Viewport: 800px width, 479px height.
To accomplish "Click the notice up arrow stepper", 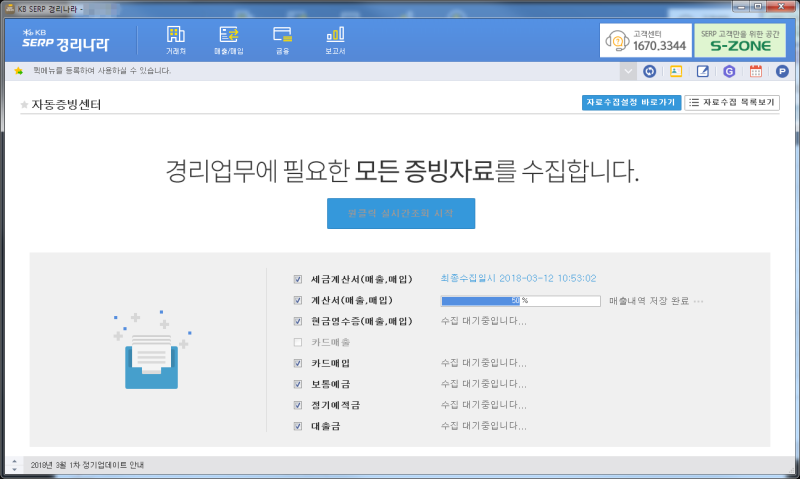I will 14,461.
